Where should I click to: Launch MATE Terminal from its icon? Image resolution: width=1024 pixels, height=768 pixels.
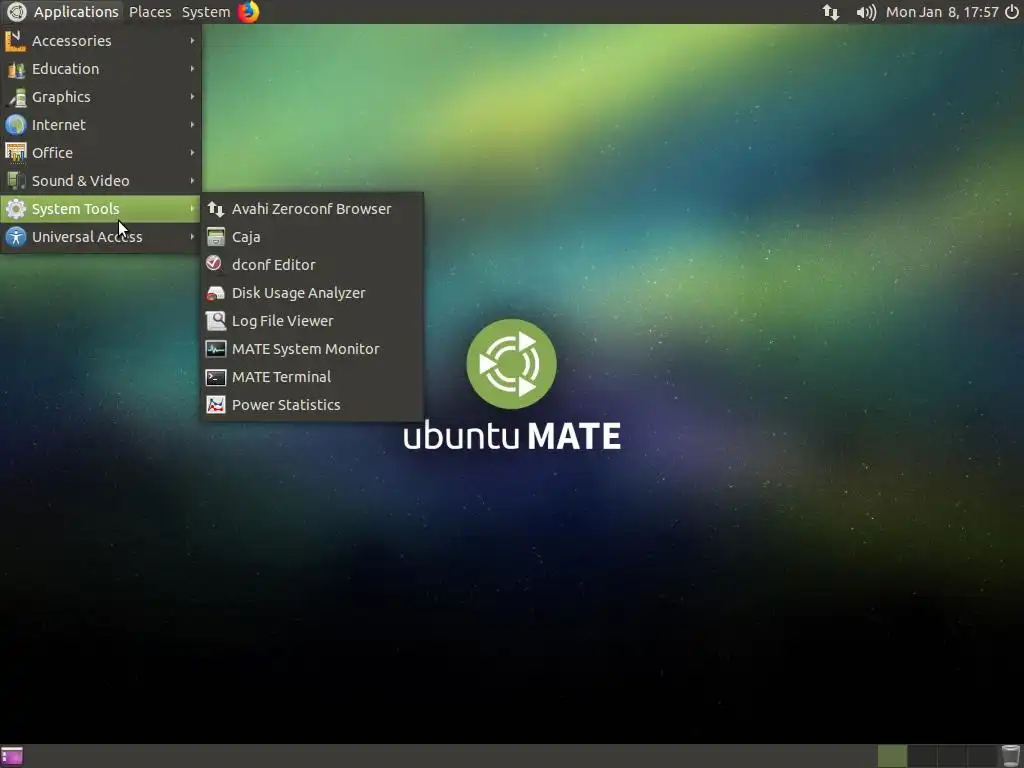[x=216, y=377]
